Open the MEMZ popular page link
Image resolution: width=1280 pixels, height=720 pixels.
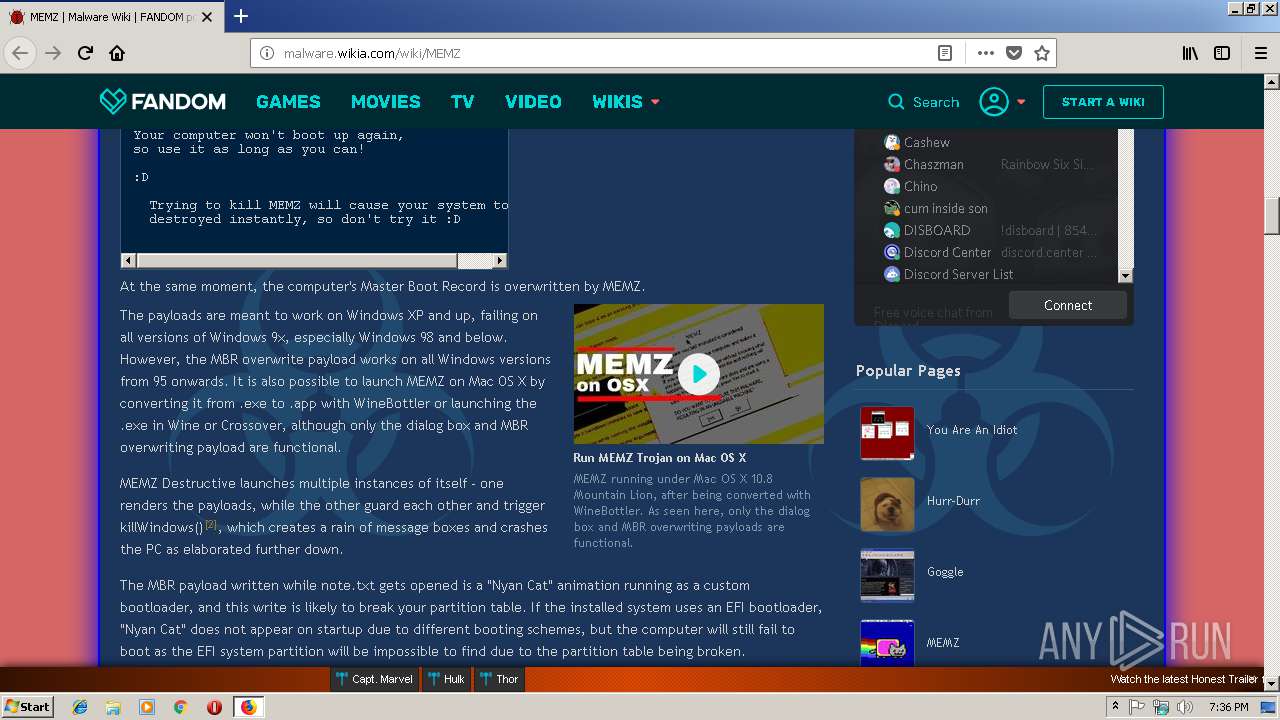point(943,643)
